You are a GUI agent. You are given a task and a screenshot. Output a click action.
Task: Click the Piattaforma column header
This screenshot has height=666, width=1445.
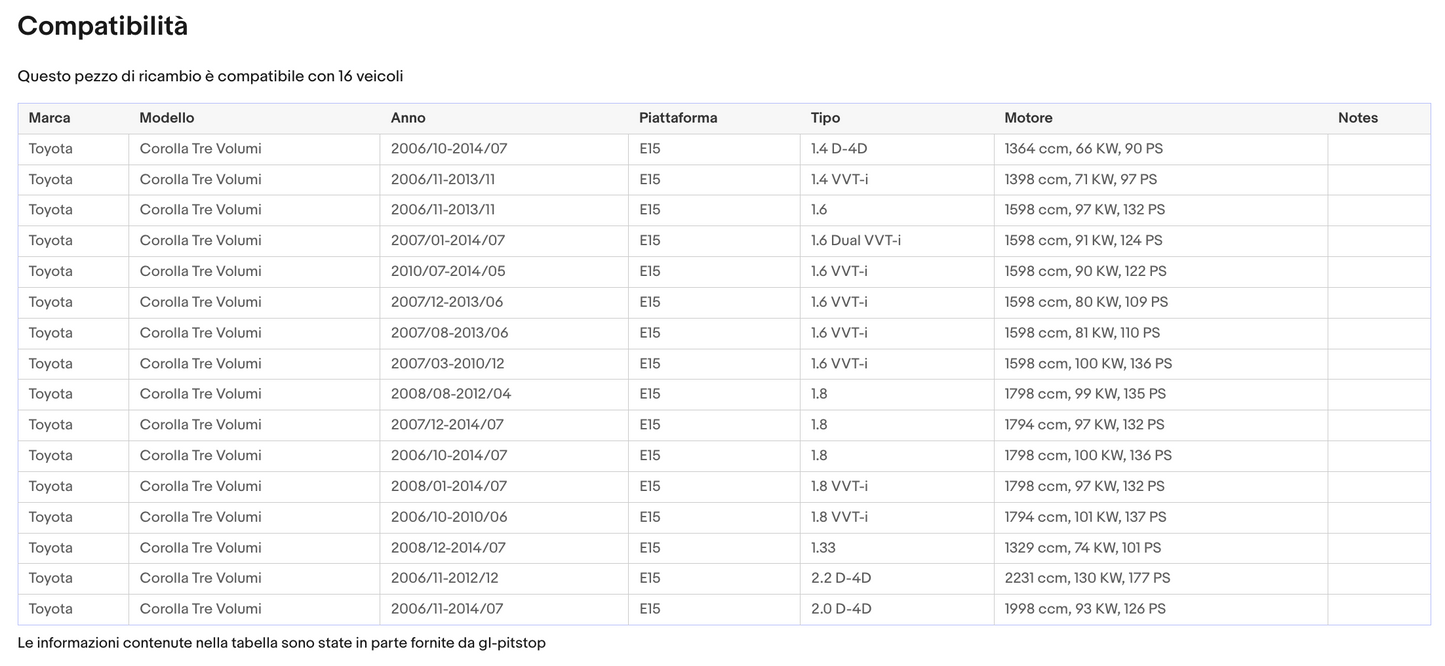click(678, 118)
